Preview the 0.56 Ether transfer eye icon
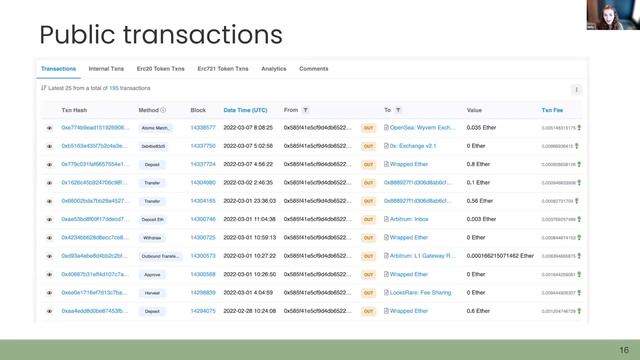The height and width of the screenshot is (360, 640). tap(49, 202)
